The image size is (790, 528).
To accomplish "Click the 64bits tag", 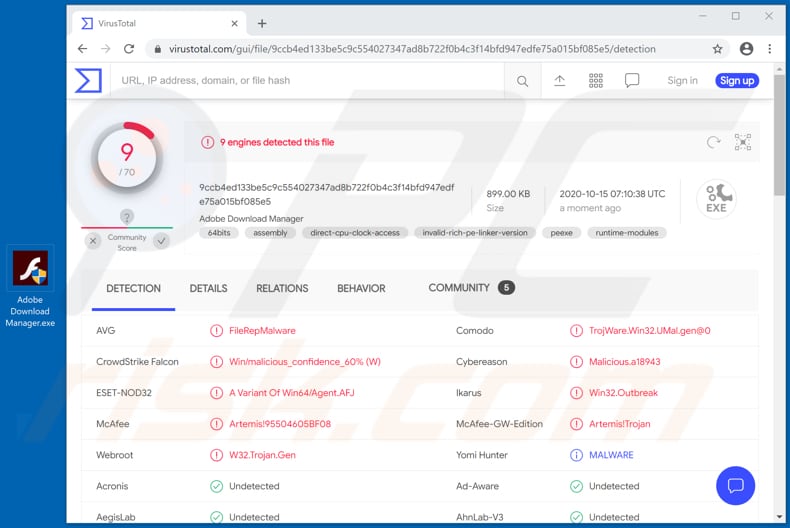I will point(219,233).
